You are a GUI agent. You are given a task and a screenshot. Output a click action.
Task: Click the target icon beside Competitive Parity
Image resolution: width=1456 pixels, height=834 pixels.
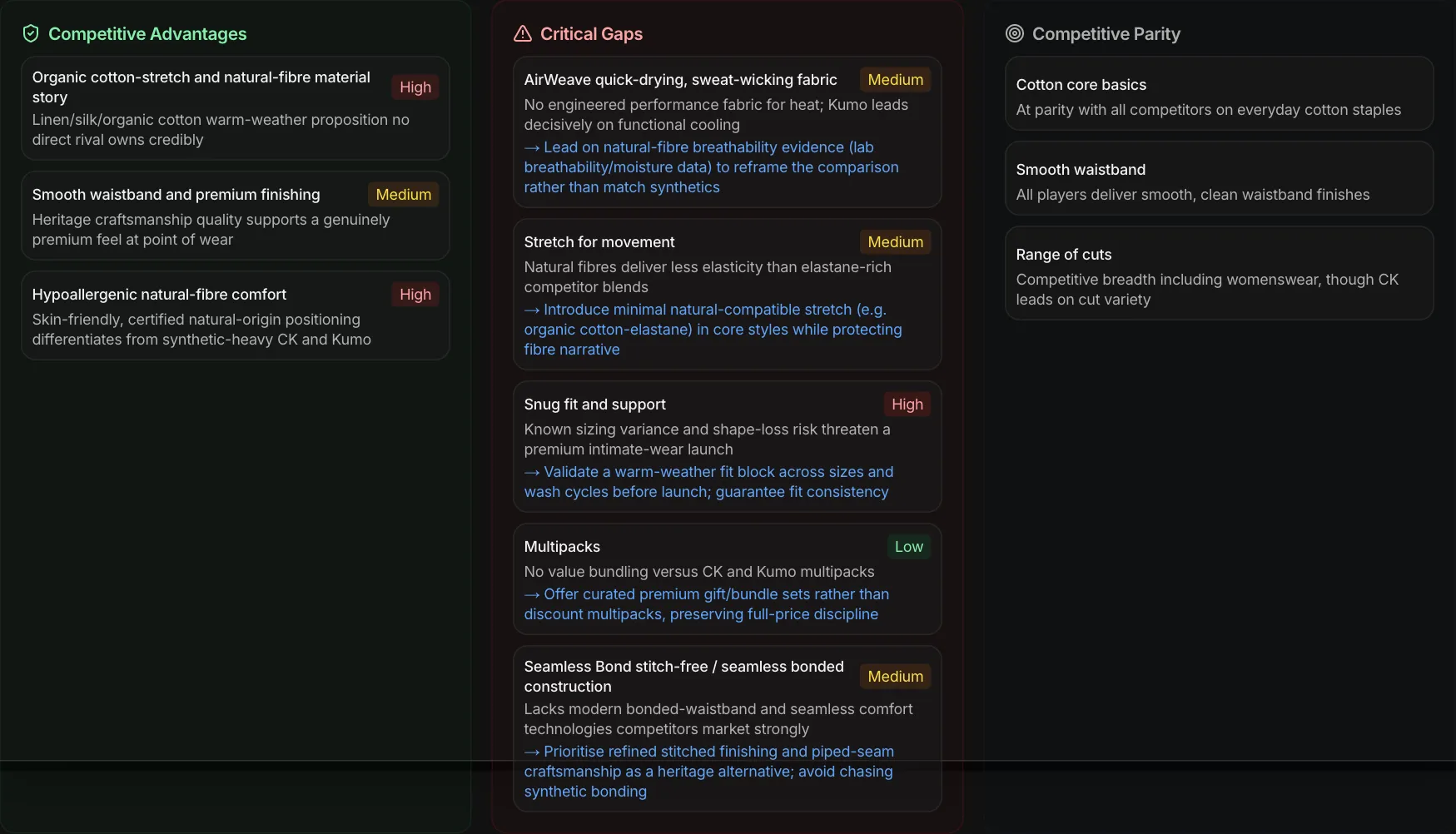click(x=1015, y=33)
